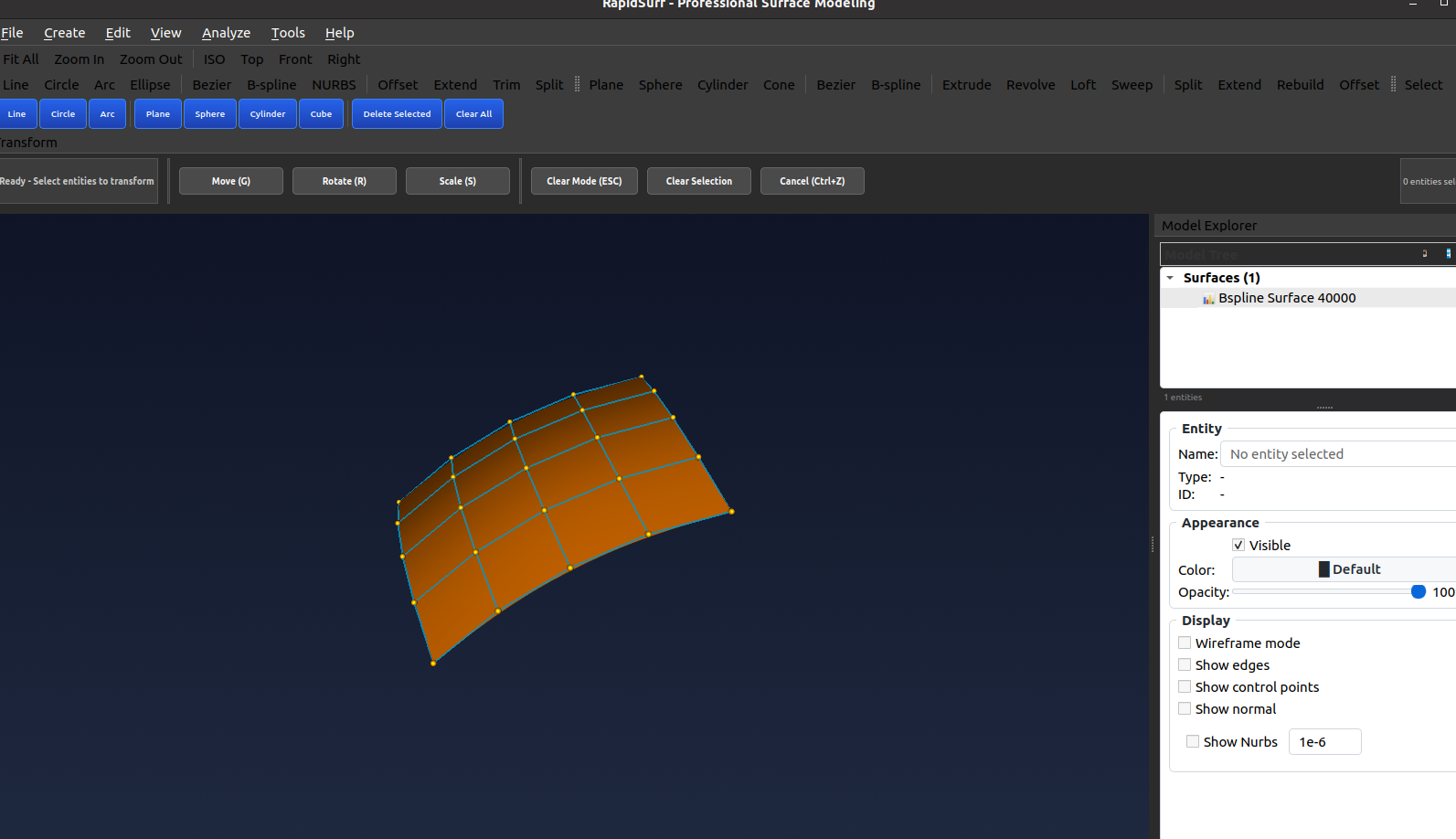The image size is (1456, 839).
Task: Enable the Show Nurbs checkbox
Action: pyautogui.click(x=1193, y=742)
